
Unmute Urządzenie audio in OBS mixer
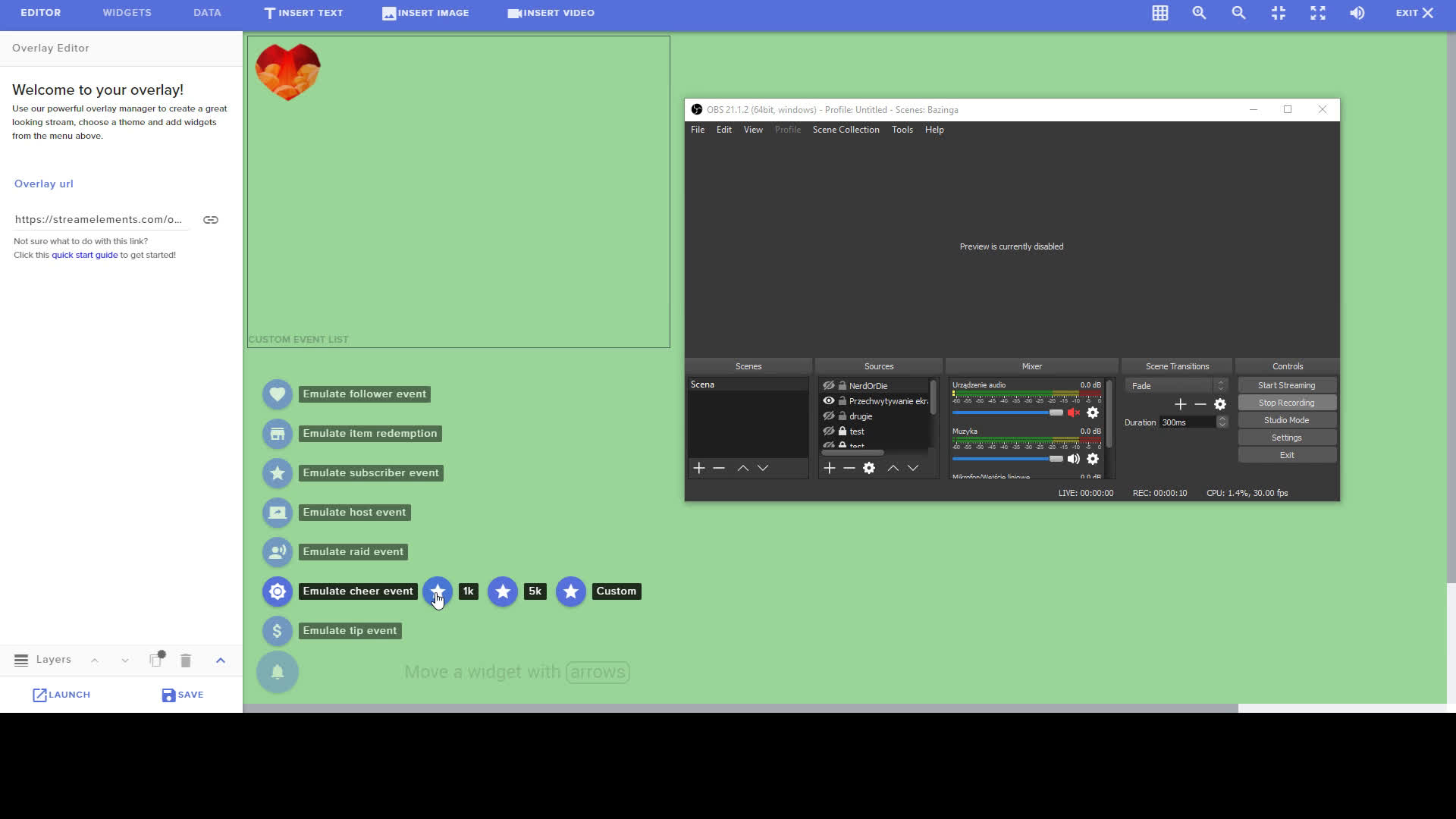1074,413
